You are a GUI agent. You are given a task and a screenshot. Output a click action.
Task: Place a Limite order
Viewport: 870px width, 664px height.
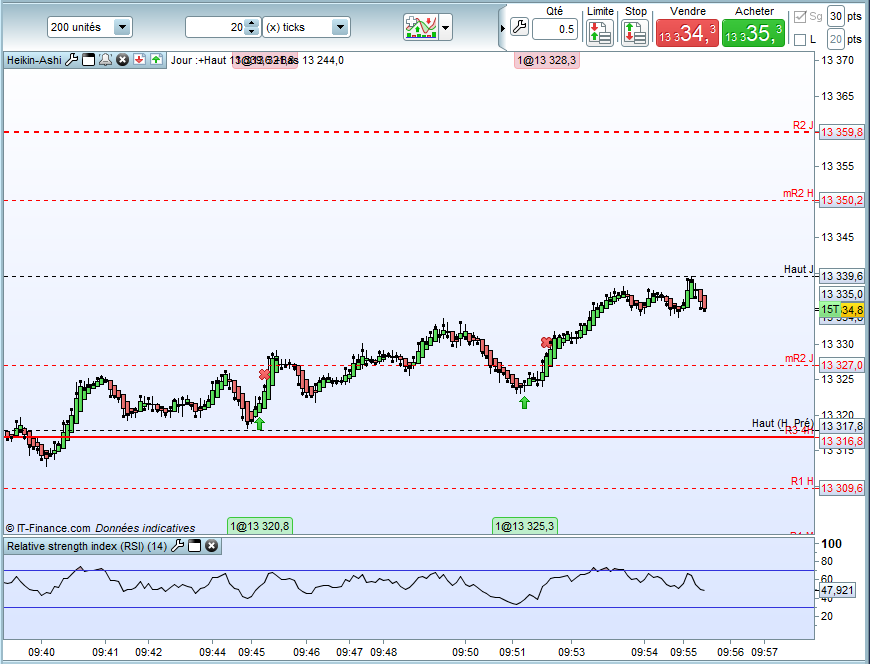(600, 33)
